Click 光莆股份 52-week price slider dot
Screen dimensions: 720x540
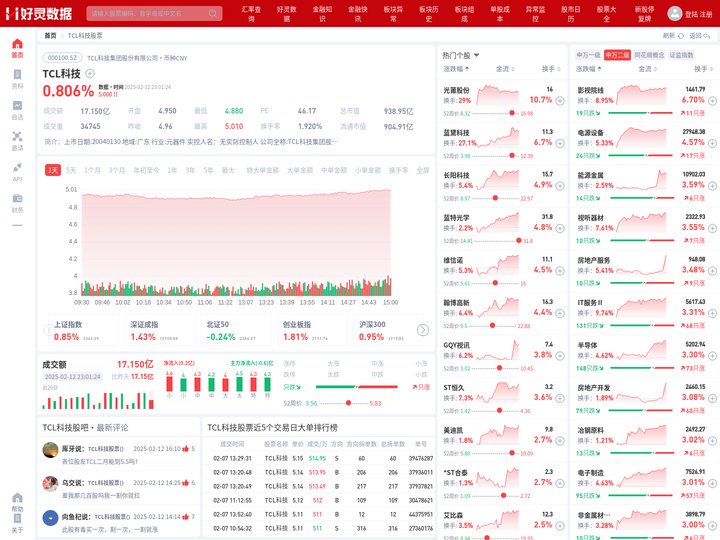tap(512, 113)
